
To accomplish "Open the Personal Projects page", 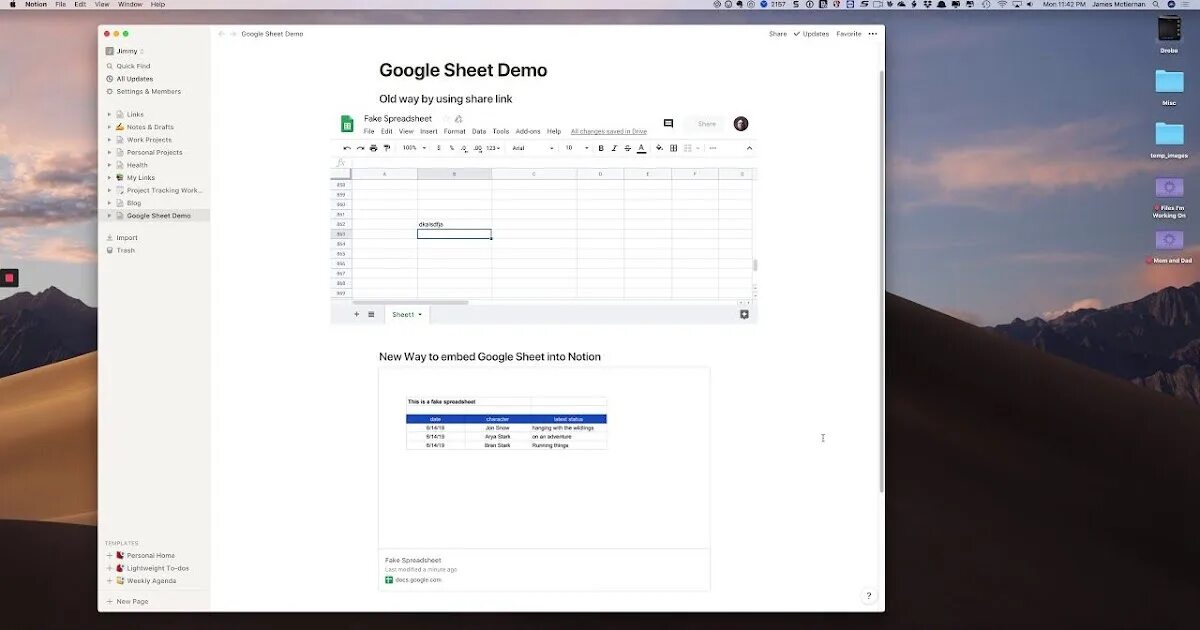I will 154,152.
